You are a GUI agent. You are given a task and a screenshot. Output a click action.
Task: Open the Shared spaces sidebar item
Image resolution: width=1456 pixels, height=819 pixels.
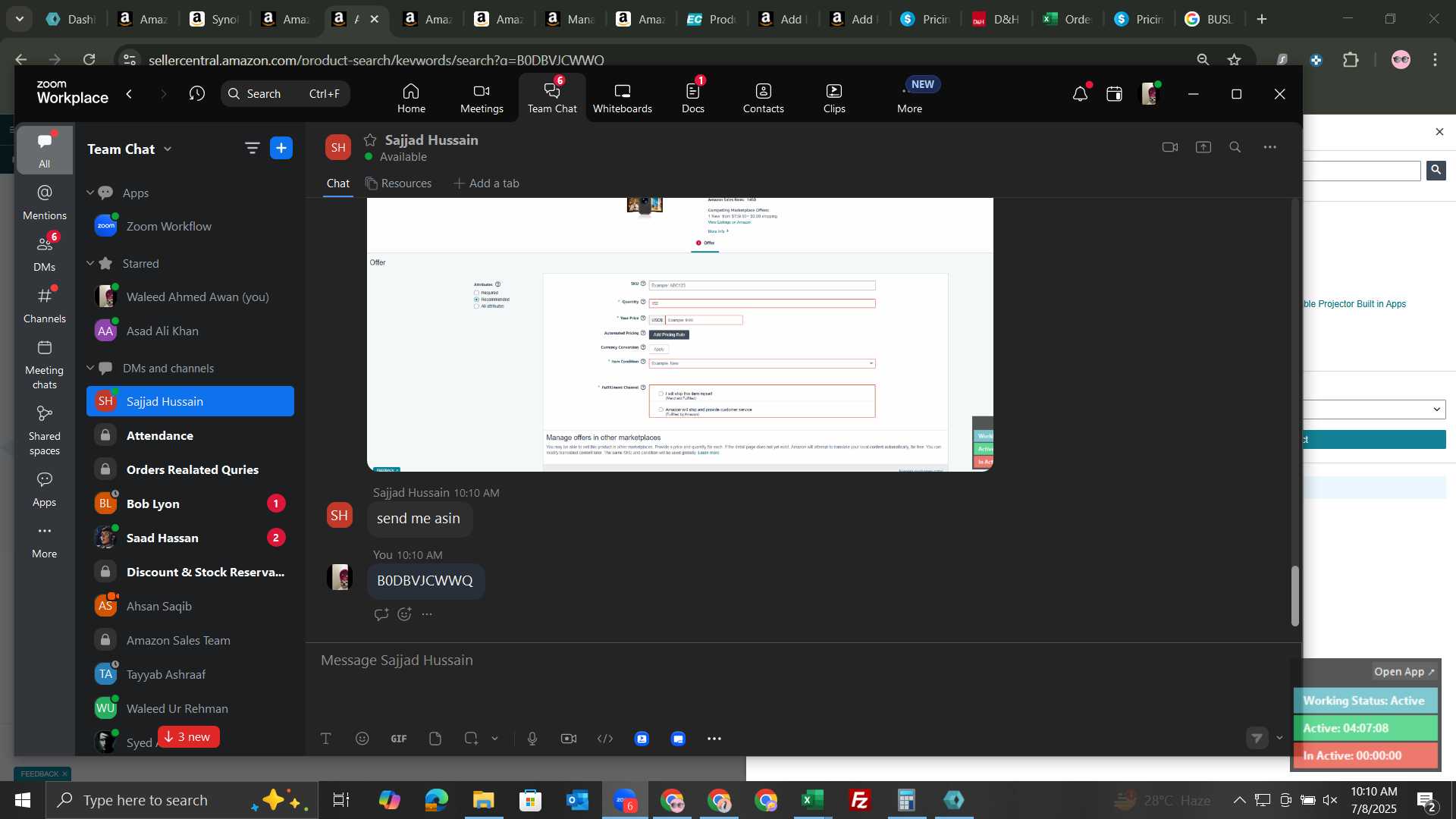(45, 431)
